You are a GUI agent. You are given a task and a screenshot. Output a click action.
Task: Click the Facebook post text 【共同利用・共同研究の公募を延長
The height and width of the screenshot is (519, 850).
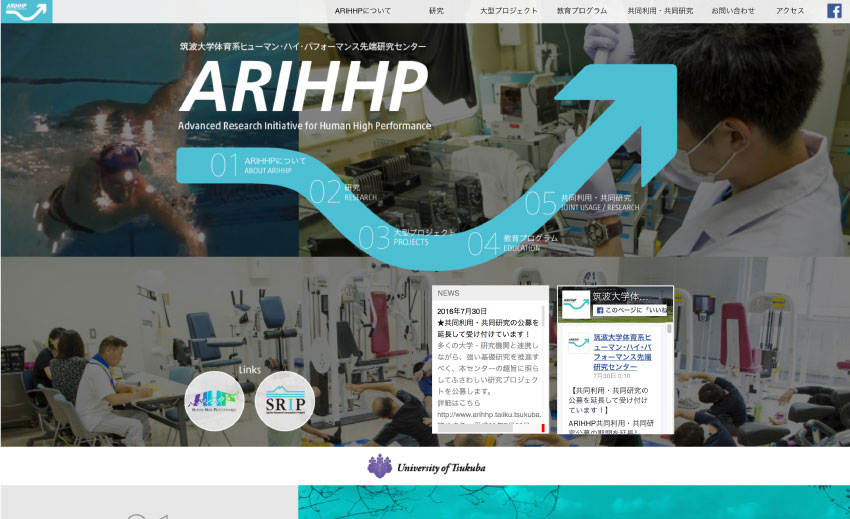pyautogui.click(x=608, y=400)
